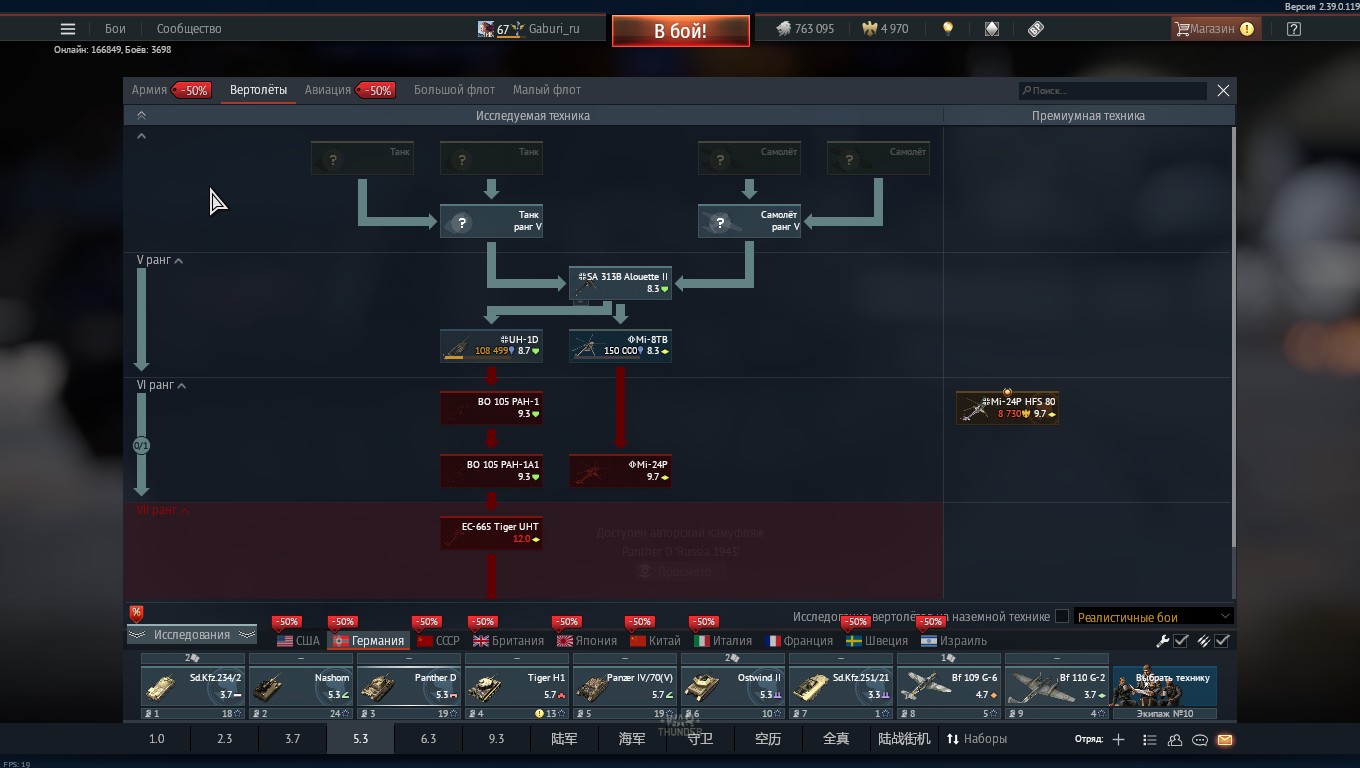Select the Израиль nation
The height and width of the screenshot is (768, 1360).
point(954,641)
